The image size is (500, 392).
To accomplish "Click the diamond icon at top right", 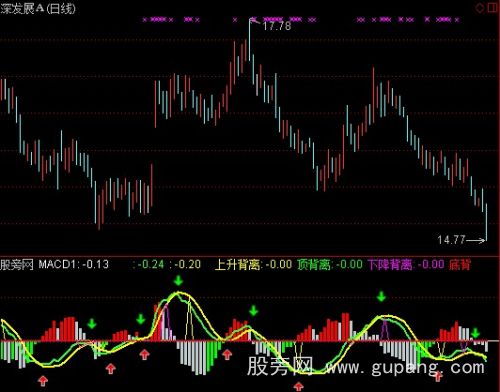I will (480, 8).
